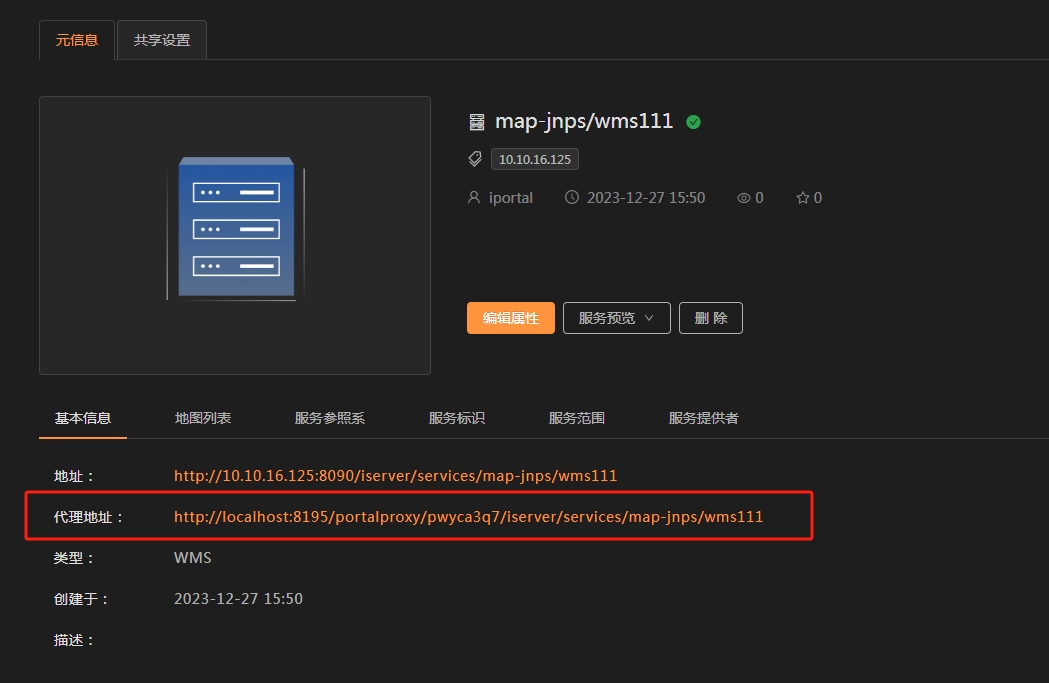Select the 服务提供者 tab
The image size is (1049, 683).
point(704,419)
